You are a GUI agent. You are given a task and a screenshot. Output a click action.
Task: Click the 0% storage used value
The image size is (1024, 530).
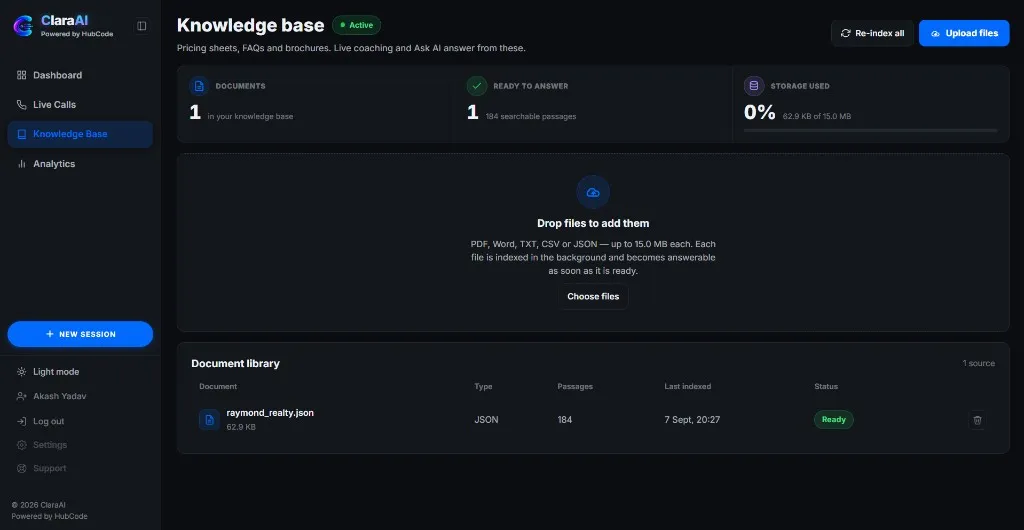click(x=760, y=112)
